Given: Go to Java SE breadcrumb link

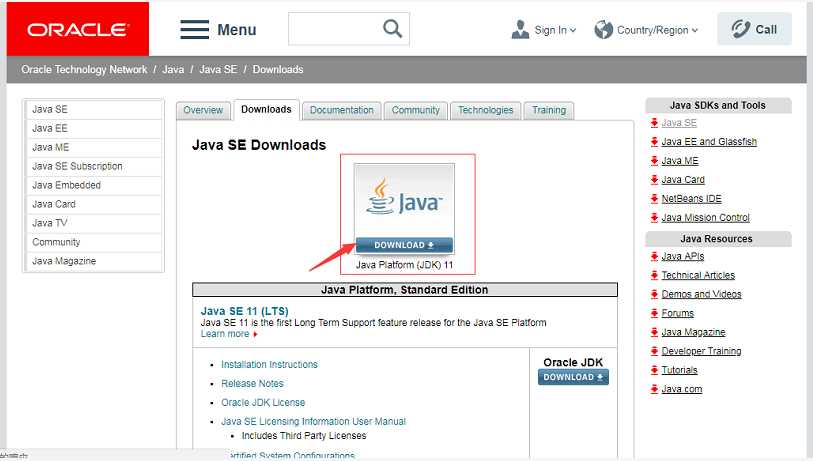Looking at the screenshot, I should 218,69.
